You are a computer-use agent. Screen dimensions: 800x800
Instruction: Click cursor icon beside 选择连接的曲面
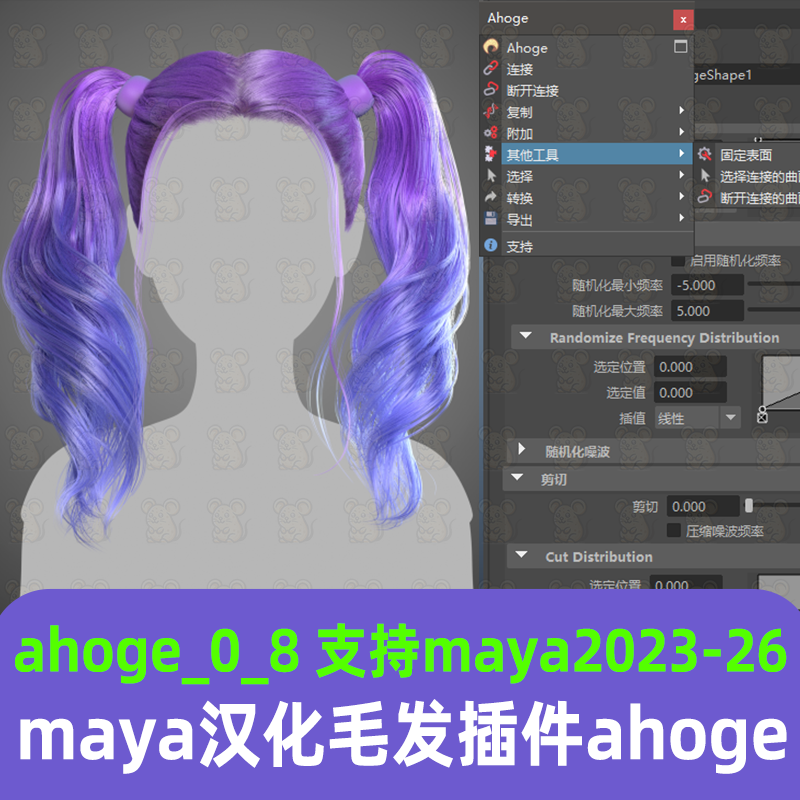pos(705,176)
